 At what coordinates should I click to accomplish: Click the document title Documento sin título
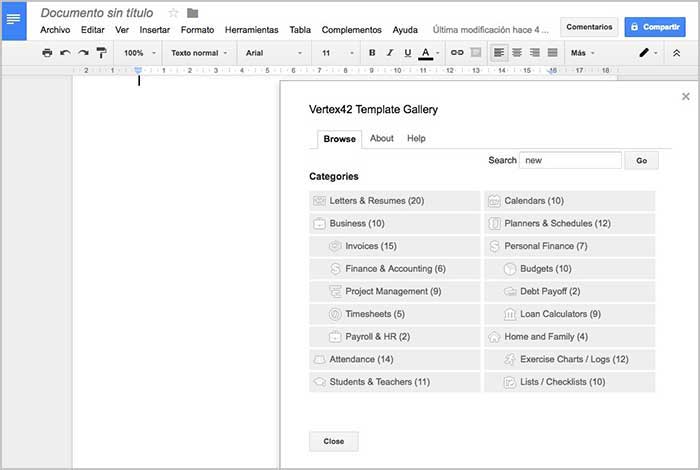tap(97, 13)
